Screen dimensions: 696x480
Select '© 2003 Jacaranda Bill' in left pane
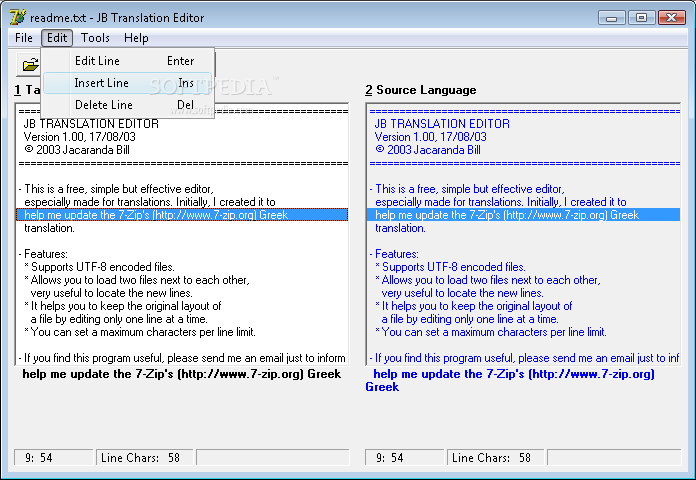tap(77, 150)
